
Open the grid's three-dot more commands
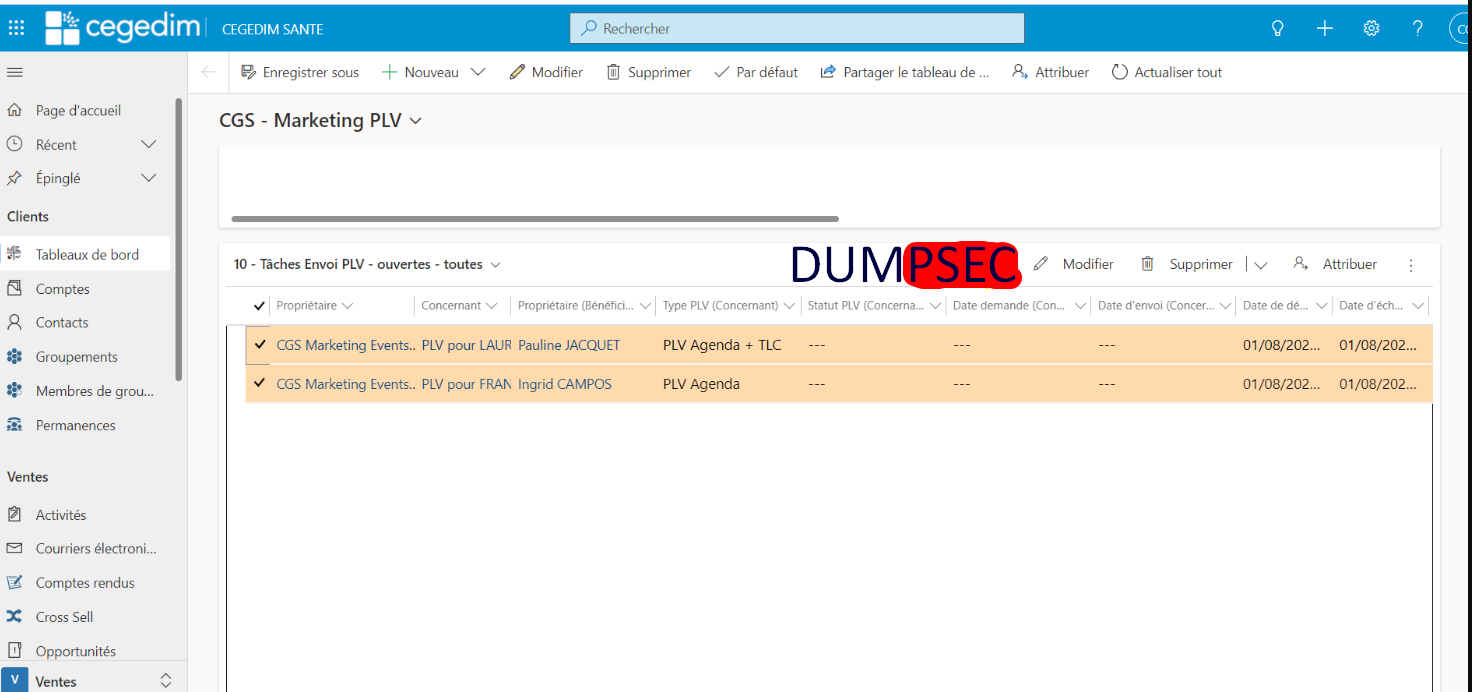1411,265
